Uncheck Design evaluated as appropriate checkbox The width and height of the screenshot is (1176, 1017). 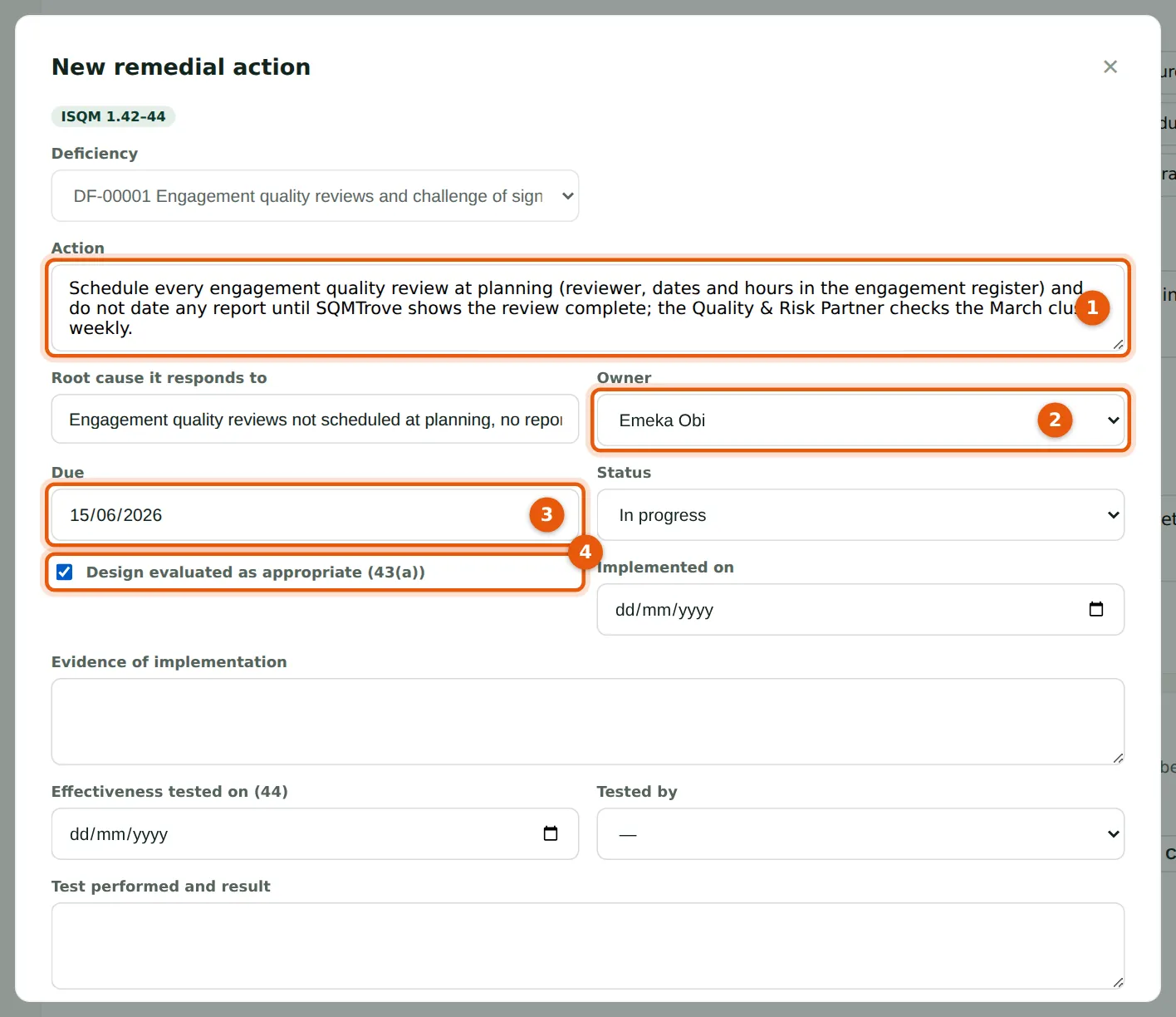(x=64, y=572)
